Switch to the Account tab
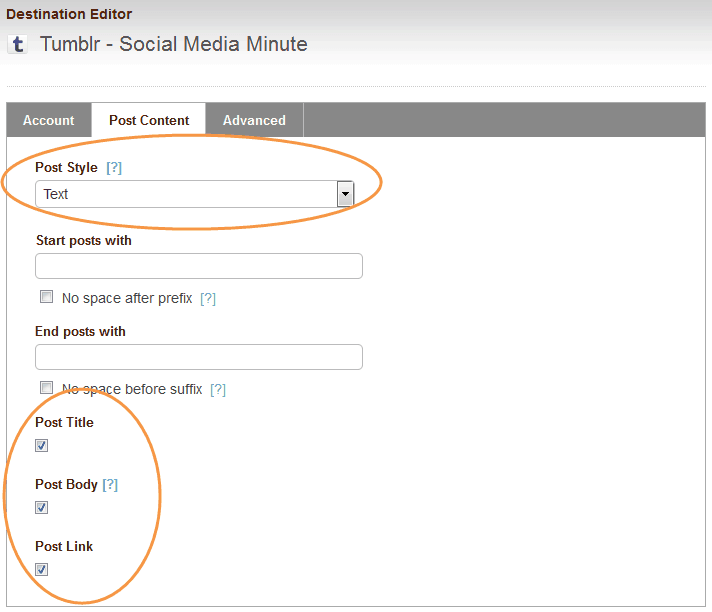The image size is (712, 612). pyautogui.click(x=49, y=120)
